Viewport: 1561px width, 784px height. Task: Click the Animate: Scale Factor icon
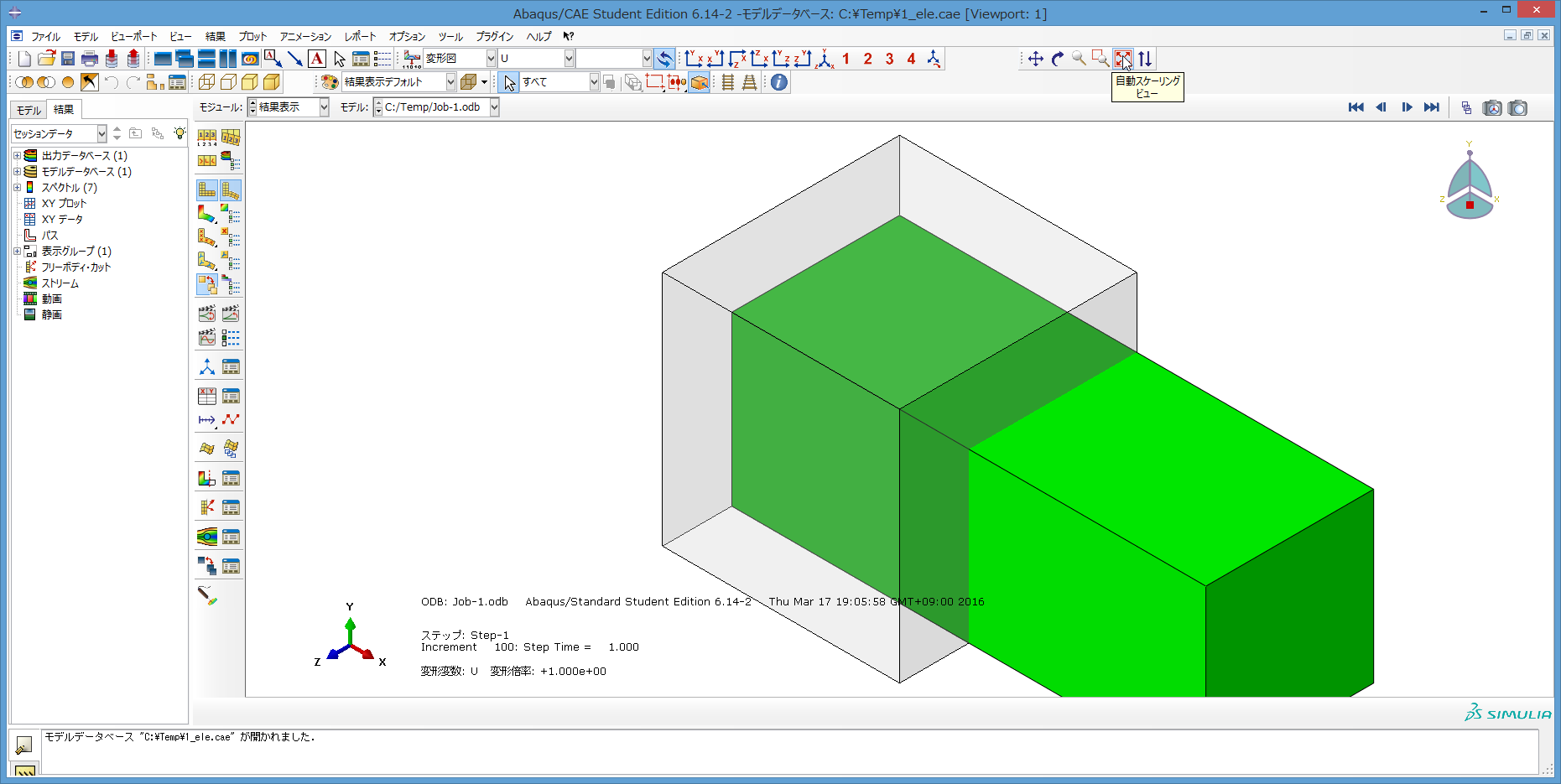pos(207,314)
